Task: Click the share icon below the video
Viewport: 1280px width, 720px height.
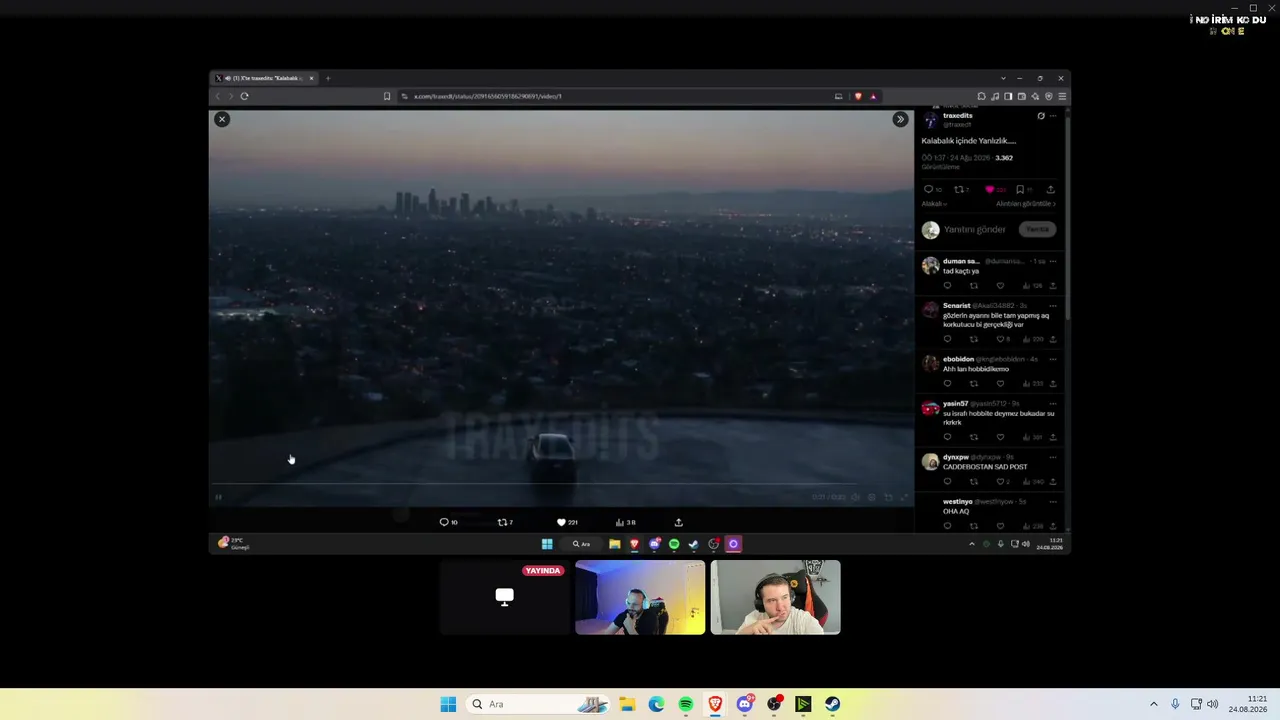Action: pos(678,522)
